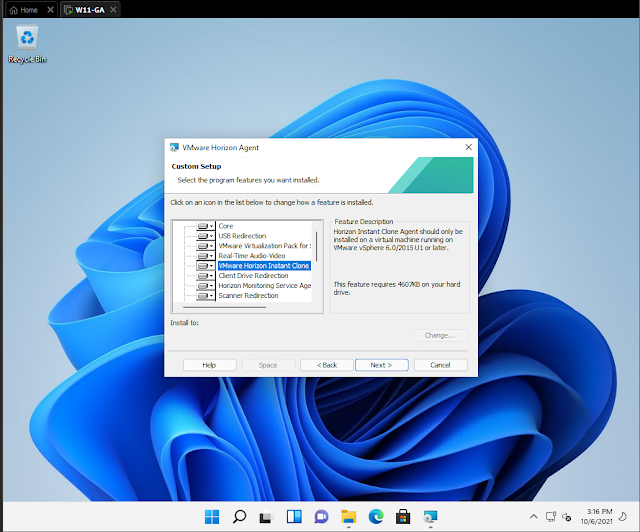This screenshot has width=640, height=532.
Task: Select the Core feature row
Action: coord(226,226)
